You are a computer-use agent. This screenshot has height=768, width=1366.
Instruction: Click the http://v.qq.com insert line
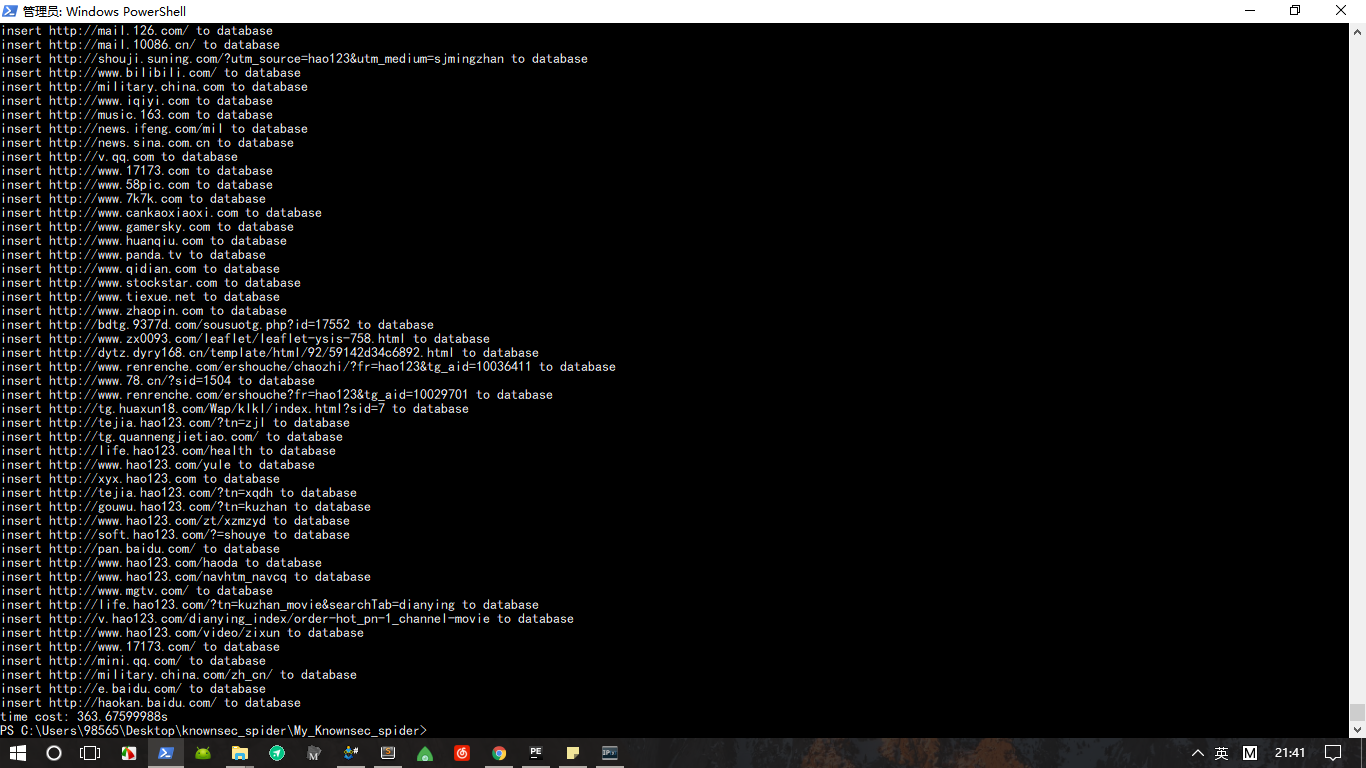119,157
